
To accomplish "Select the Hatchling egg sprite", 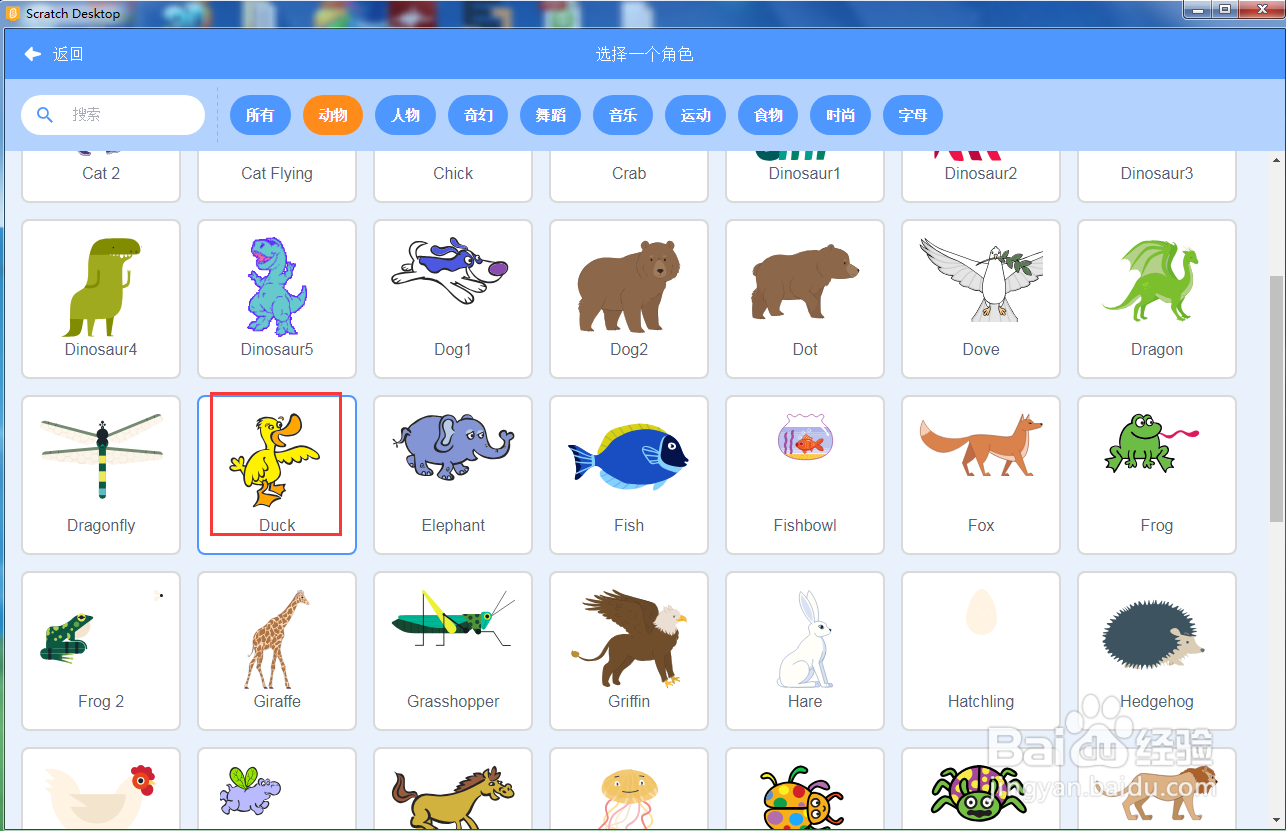I will [x=981, y=651].
